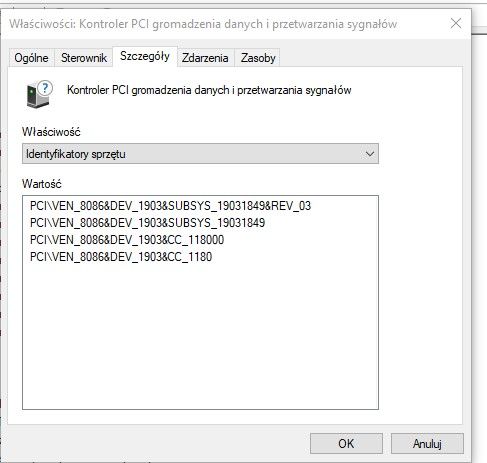Image resolution: width=487 pixels, height=463 pixels.
Task: Click the Anuluj button
Action: [x=427, y=443]
